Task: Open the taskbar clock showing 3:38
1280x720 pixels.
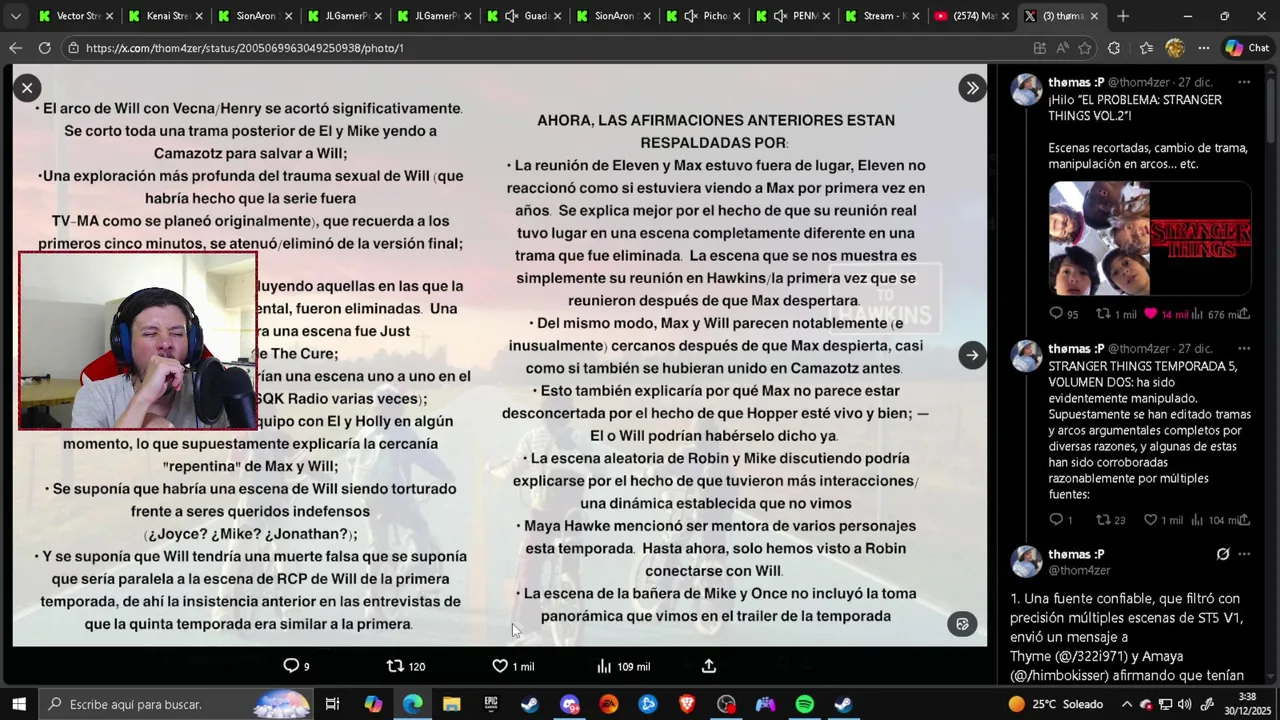Action: [1248, 704]
